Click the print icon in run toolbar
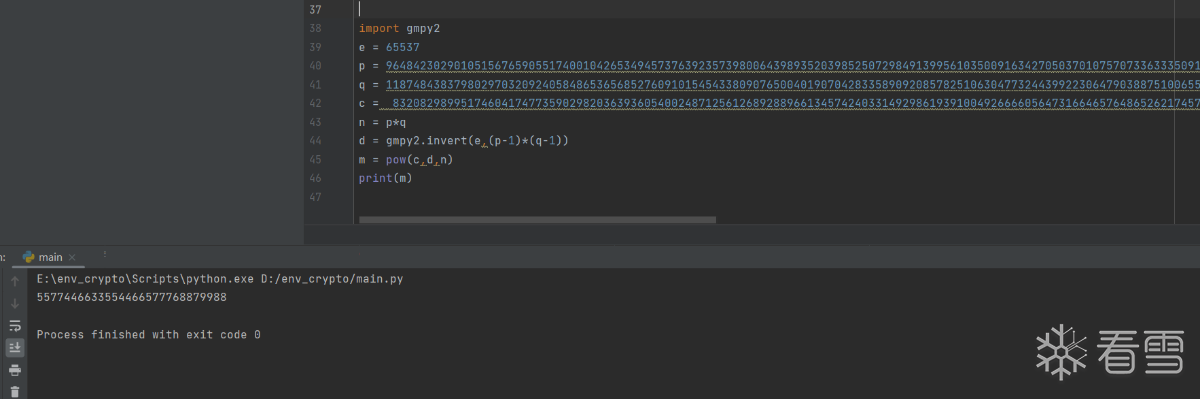Viewport: 1200px width, 399px height. (x=15, y=370)
